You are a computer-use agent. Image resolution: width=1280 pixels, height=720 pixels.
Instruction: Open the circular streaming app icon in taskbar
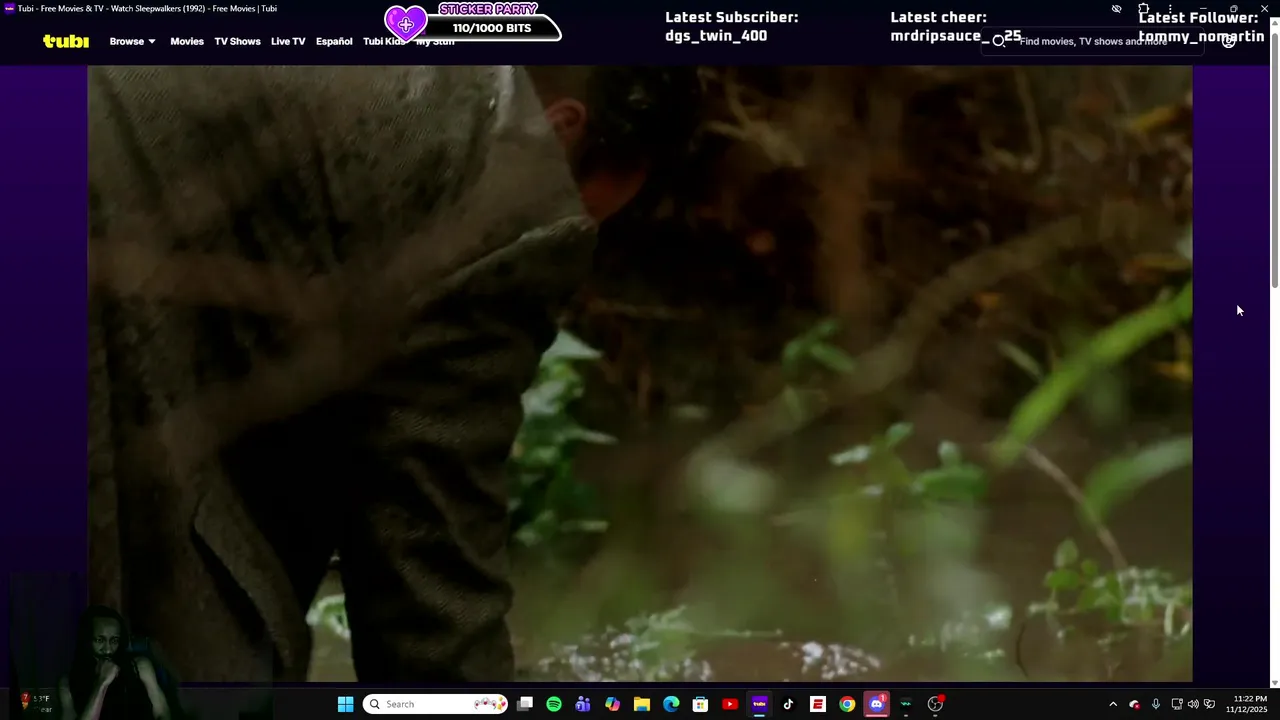coord(935,704)
